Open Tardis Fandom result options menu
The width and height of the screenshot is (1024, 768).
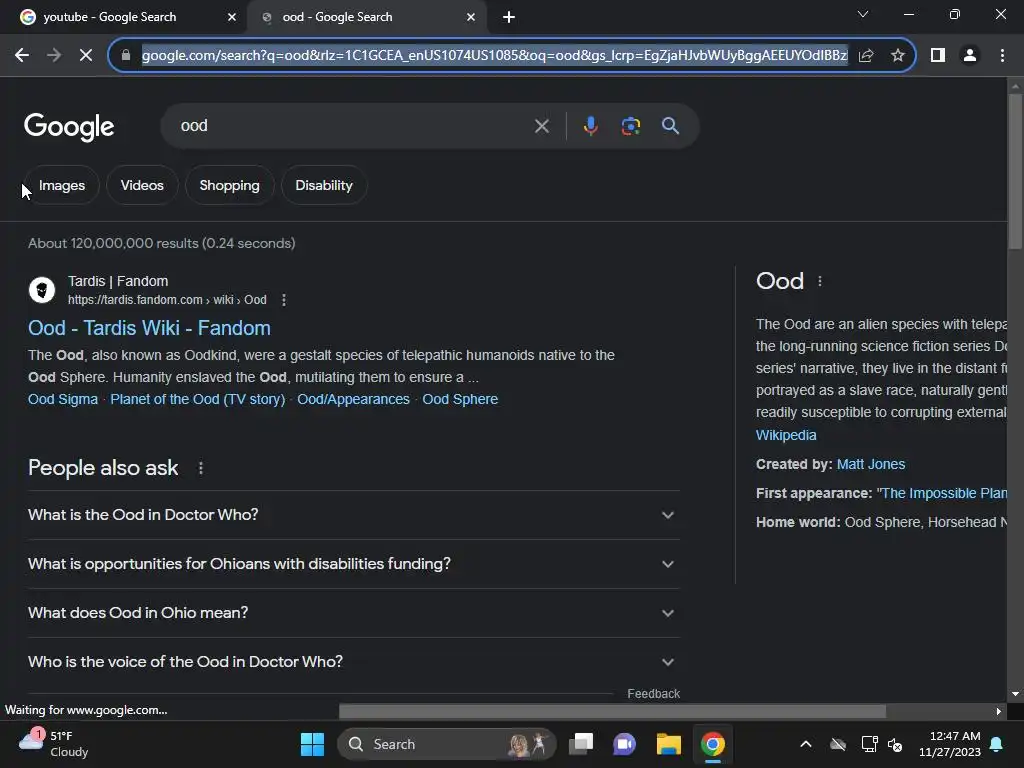283,300
